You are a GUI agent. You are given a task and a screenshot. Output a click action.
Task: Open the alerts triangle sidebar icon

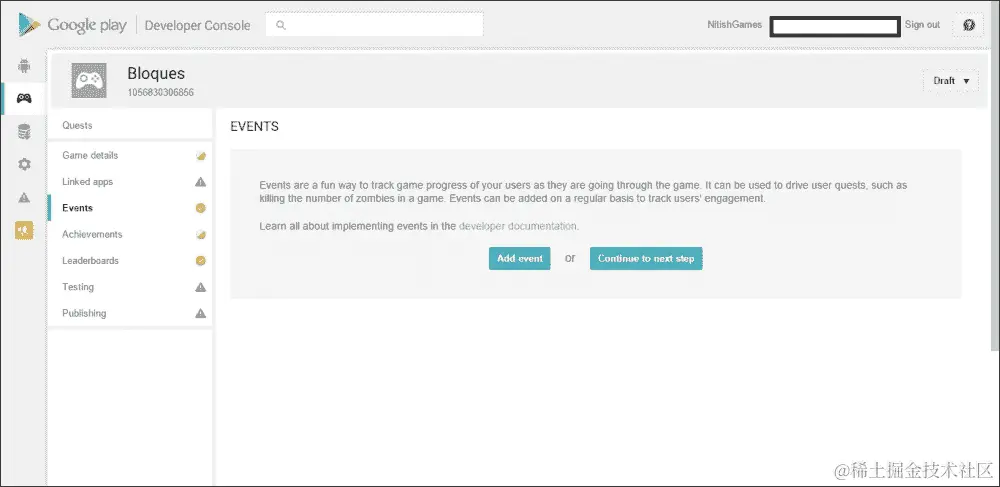(x=24, y=198)
